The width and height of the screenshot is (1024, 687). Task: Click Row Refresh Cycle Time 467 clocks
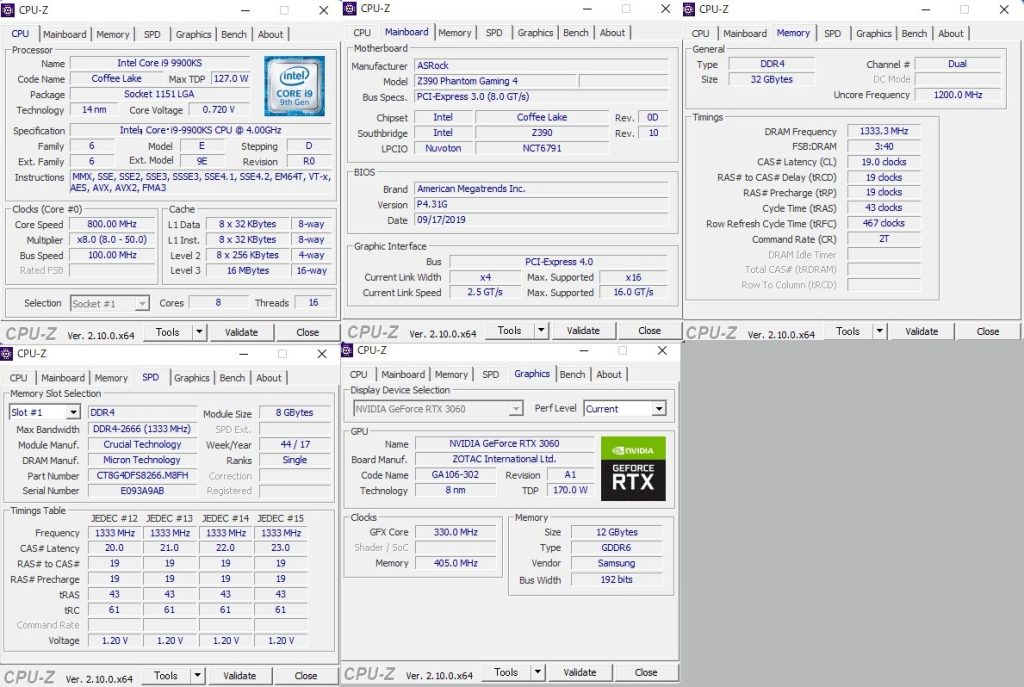click(884, 223)
